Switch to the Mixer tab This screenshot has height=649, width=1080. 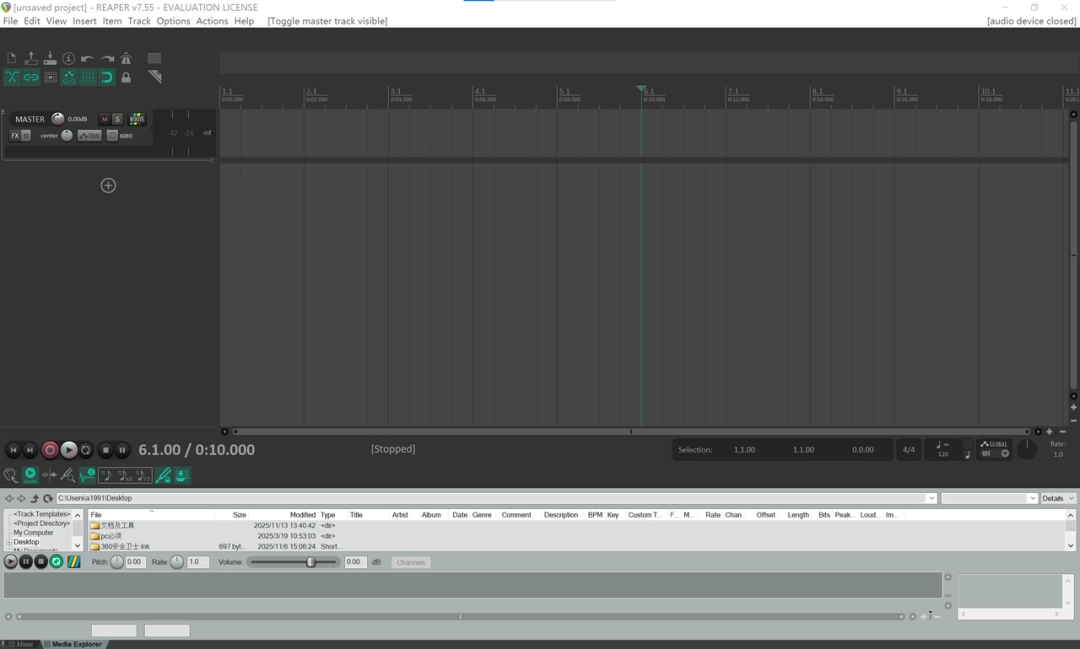tap(21, 644)
